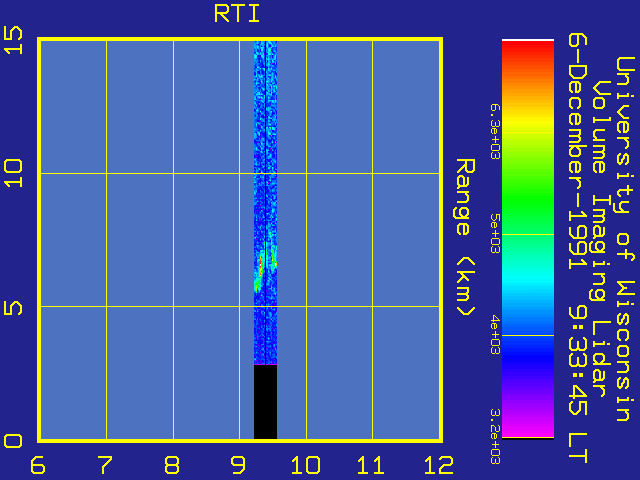
Task: Click the Range (km) axis title
Action: [465, 237]
